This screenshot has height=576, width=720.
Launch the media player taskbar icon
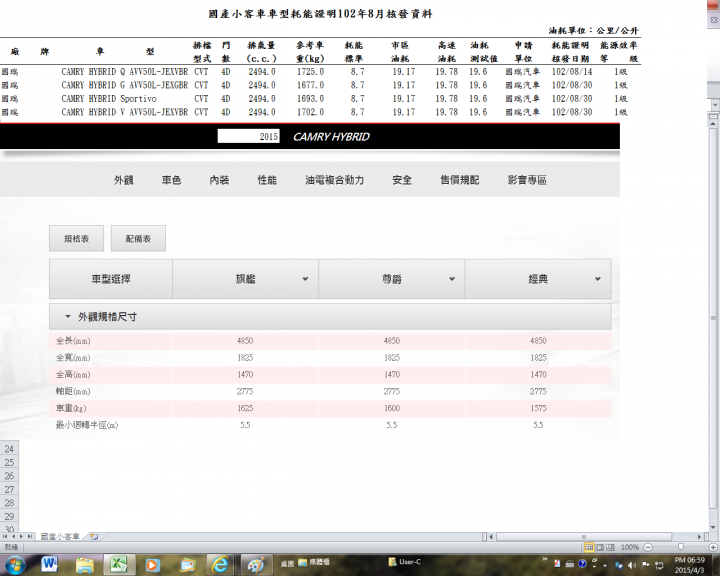click(x=153, y=565)
